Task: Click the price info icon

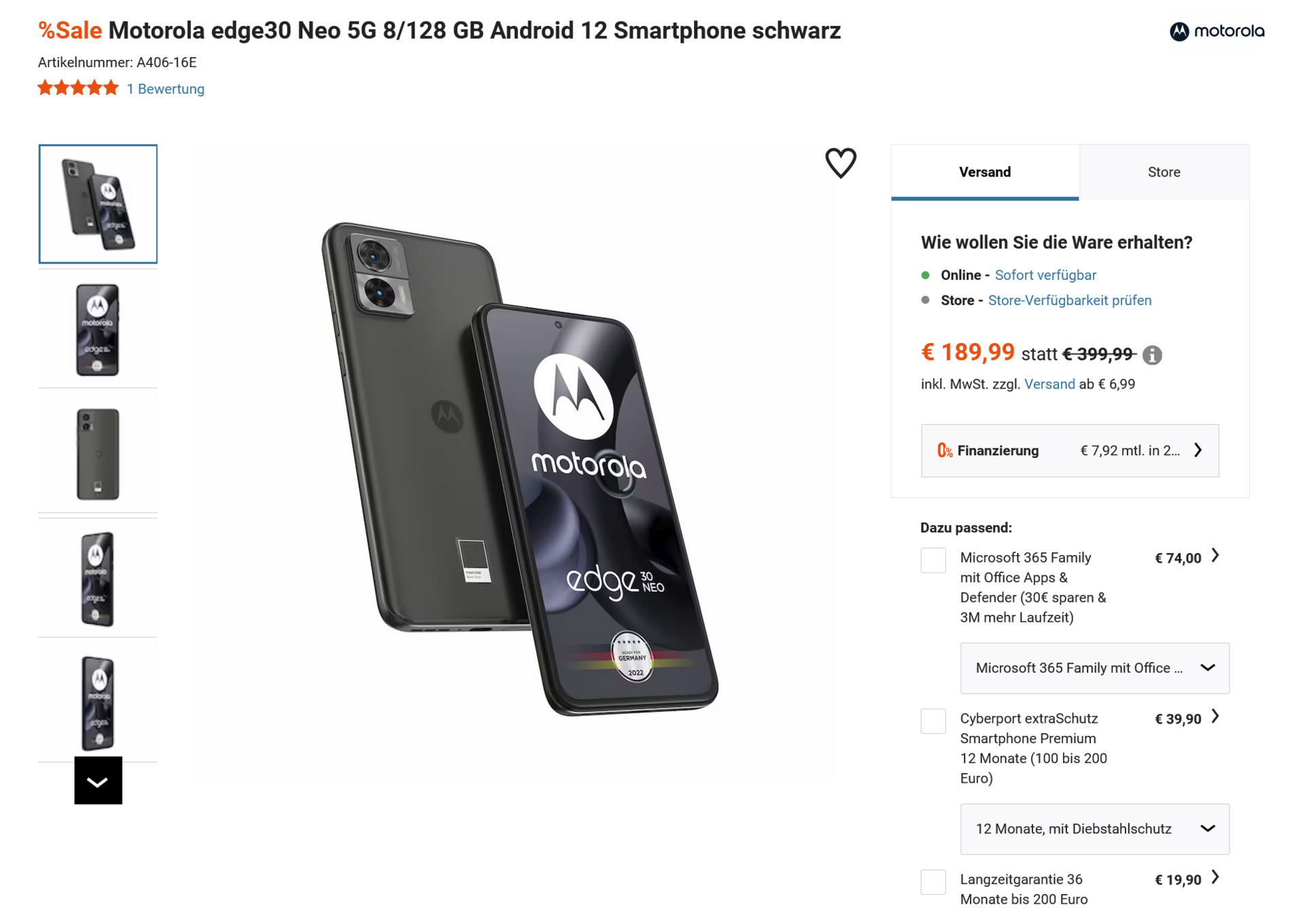Action: (1152, 355)
